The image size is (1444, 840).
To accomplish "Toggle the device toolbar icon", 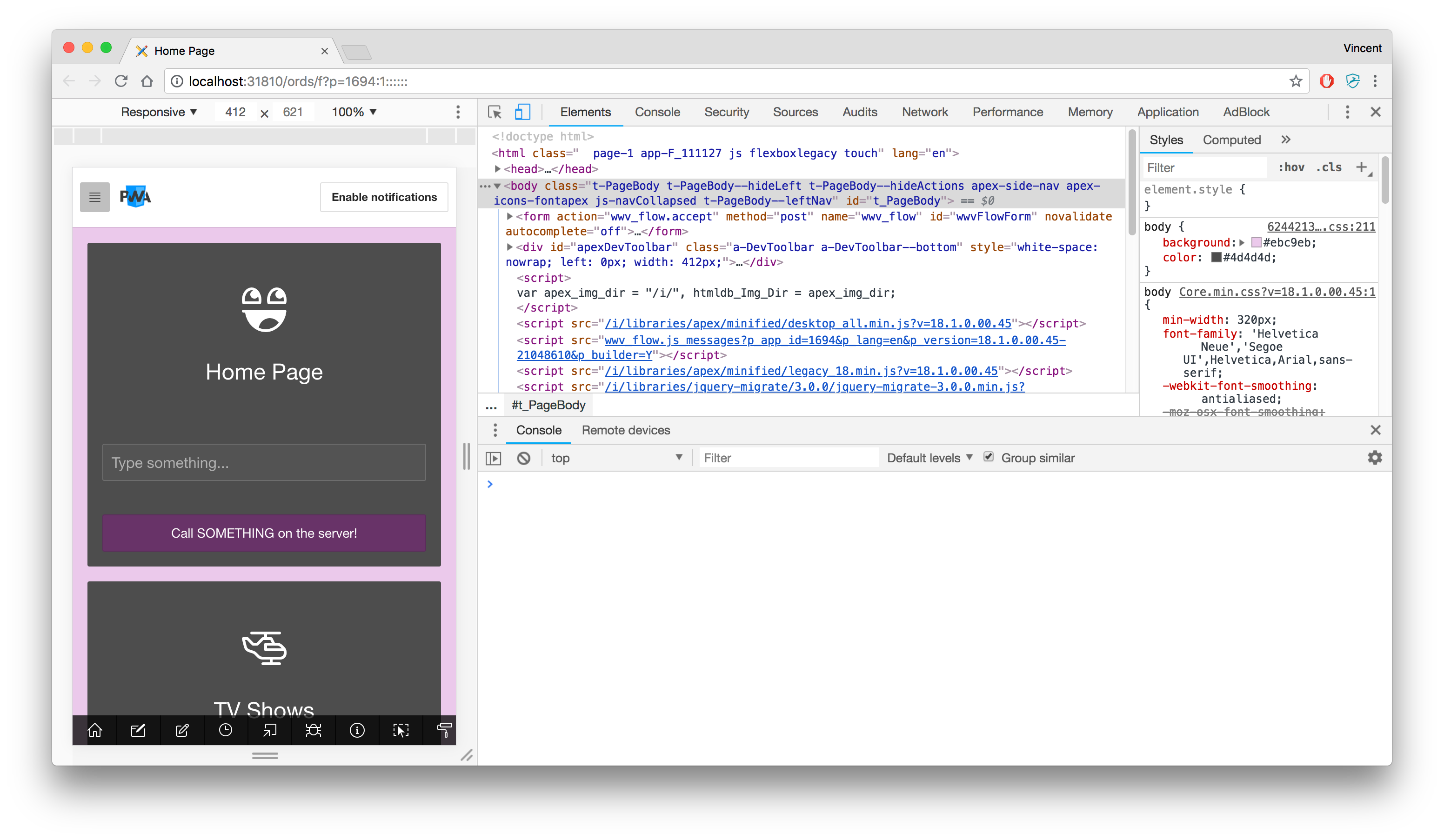I will [x=522, y=112].
